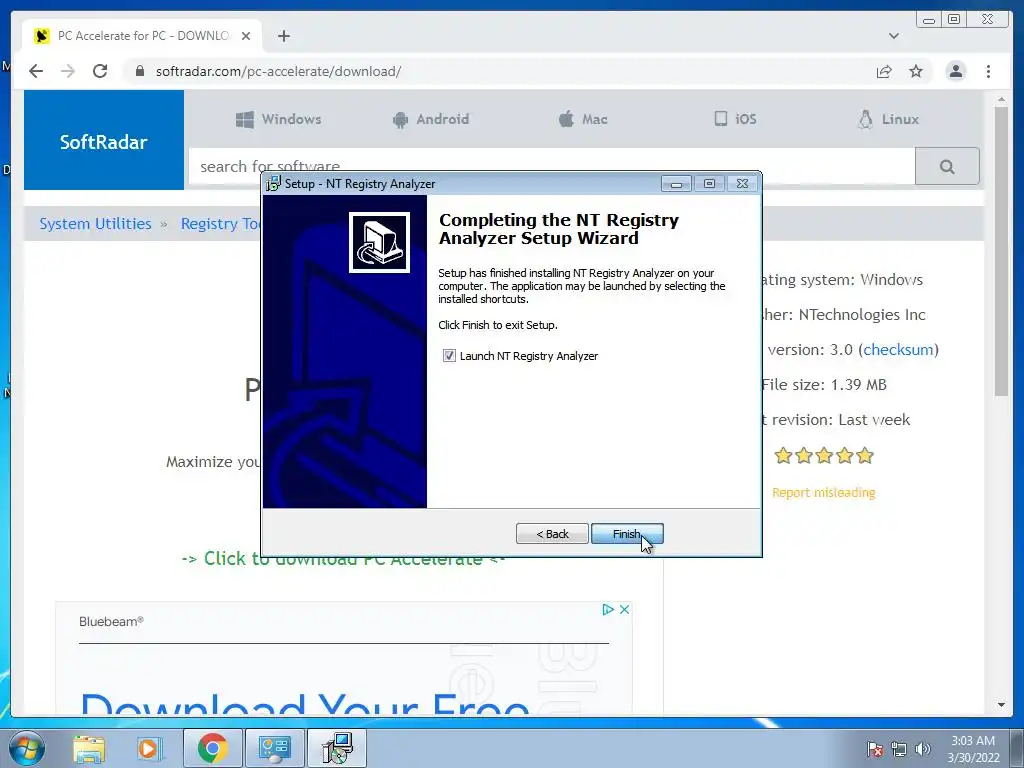Click the scrollbar up arrow
The width and height of the screenshot is (1024, 768).
(1001, 100)
